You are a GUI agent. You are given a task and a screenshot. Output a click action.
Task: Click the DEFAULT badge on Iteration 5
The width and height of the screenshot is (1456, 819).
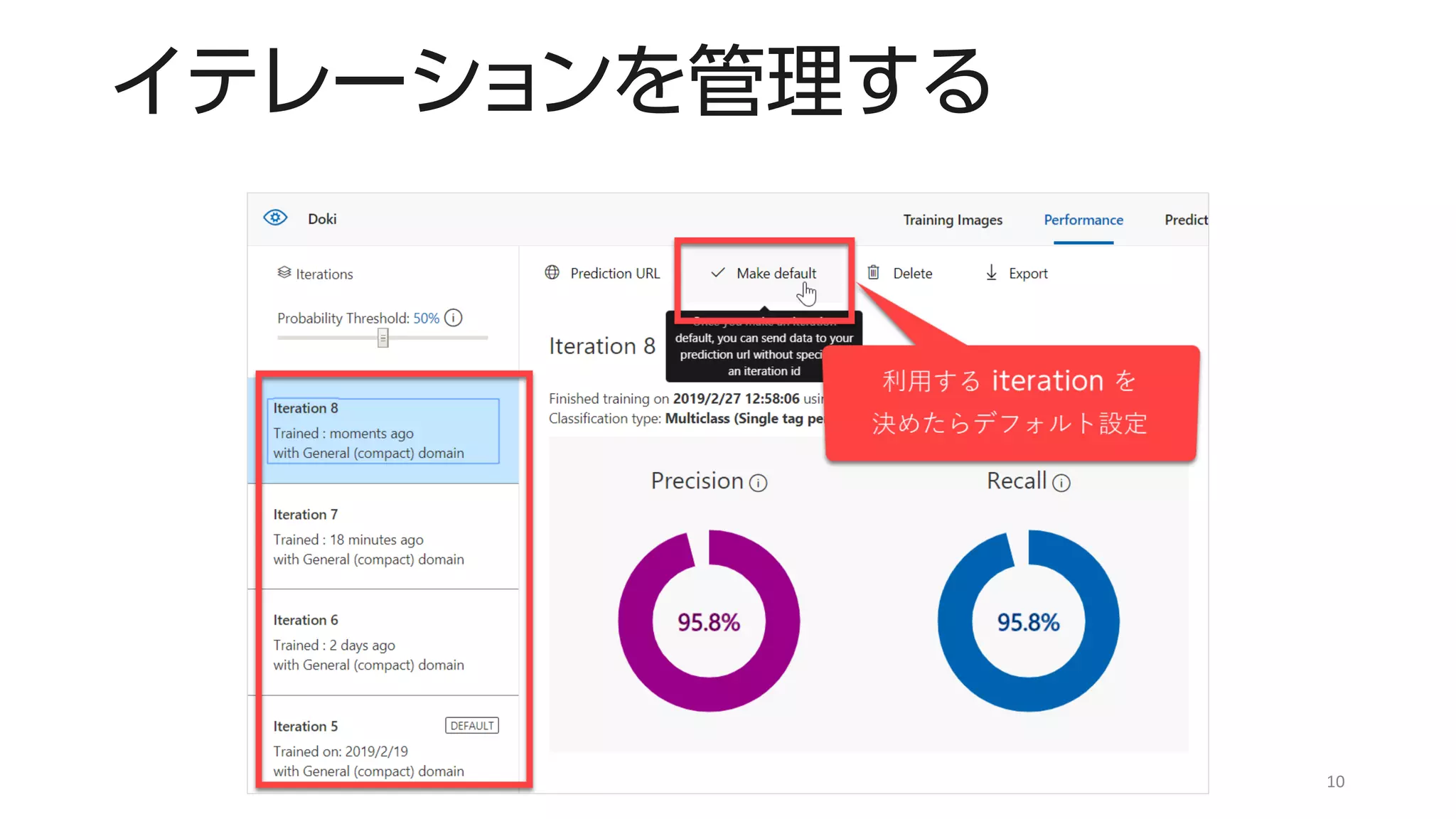(x=472, y=725)
